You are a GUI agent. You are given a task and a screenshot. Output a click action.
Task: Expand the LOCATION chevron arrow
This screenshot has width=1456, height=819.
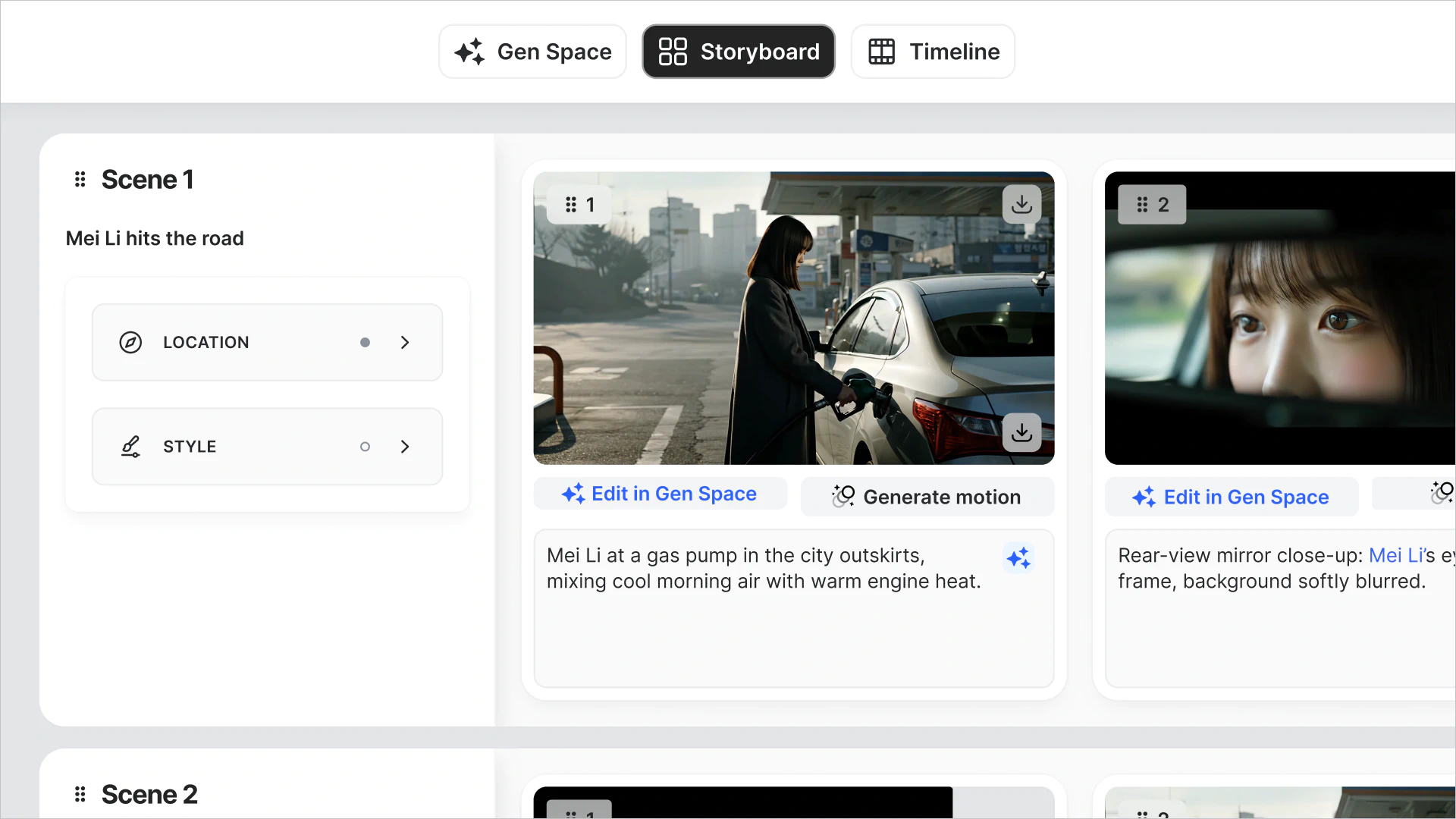[x=405, y=343]
